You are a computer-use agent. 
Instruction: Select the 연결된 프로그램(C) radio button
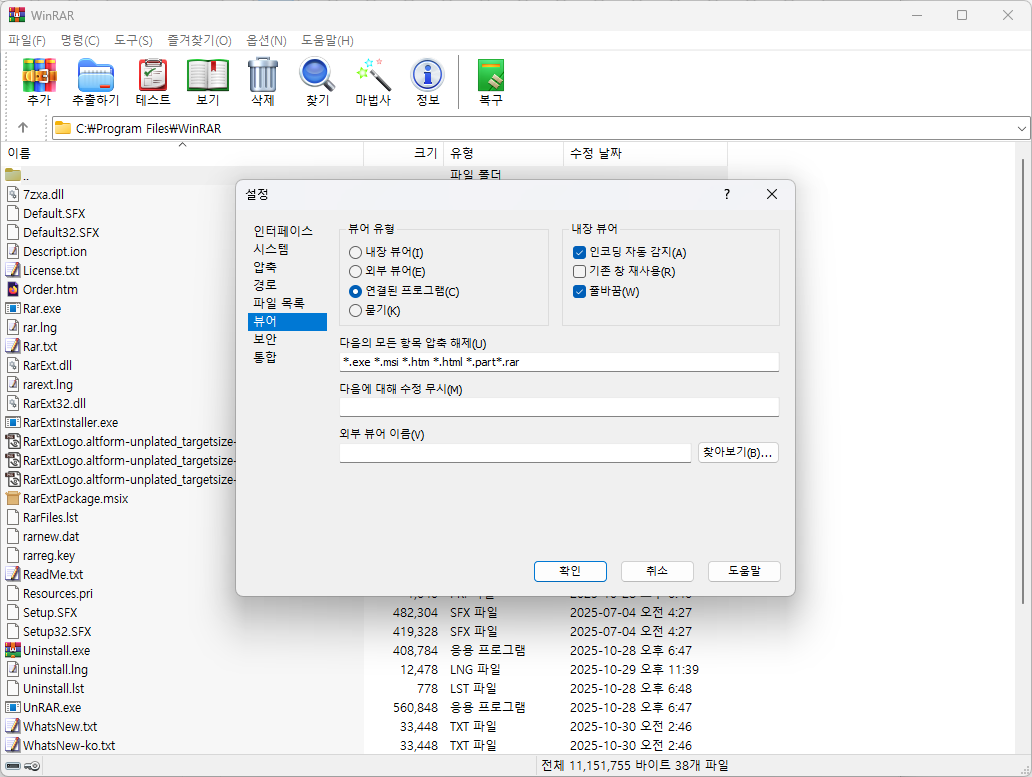pyautogui.click(x=355, y=291)
